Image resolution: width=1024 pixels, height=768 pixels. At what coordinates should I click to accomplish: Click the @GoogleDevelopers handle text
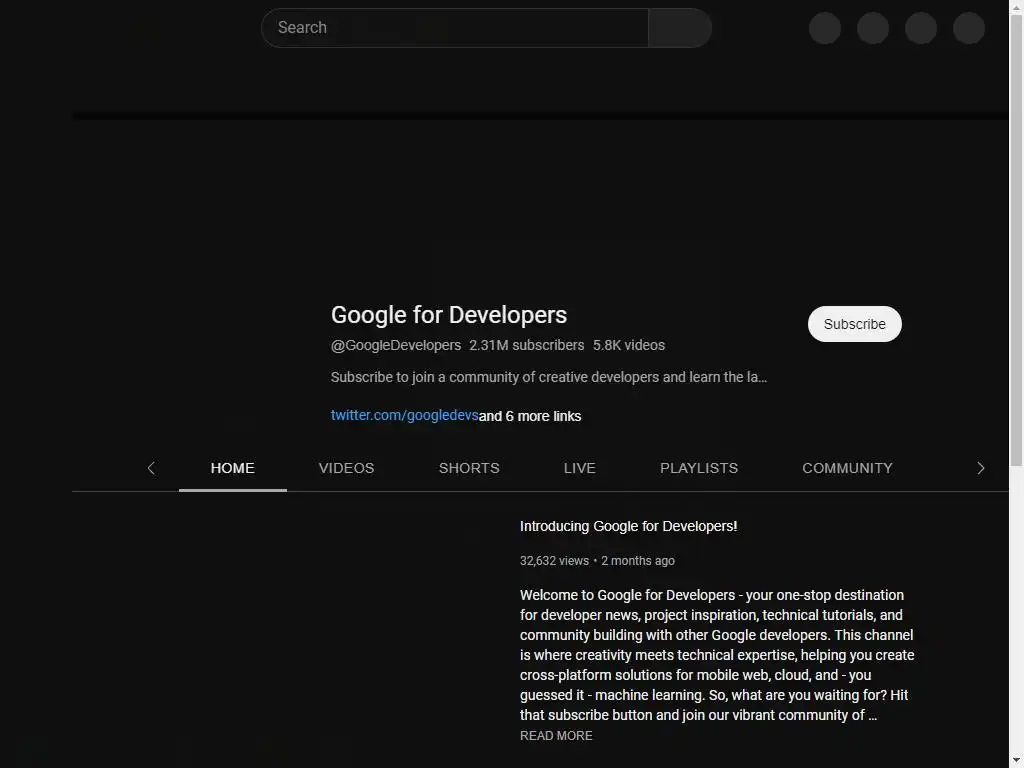point(396,345)
